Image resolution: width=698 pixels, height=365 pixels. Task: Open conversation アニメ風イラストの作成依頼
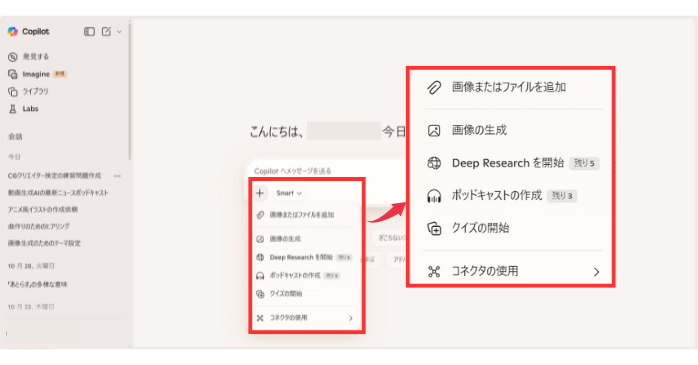pyautogui.click(x=43, y=209)
